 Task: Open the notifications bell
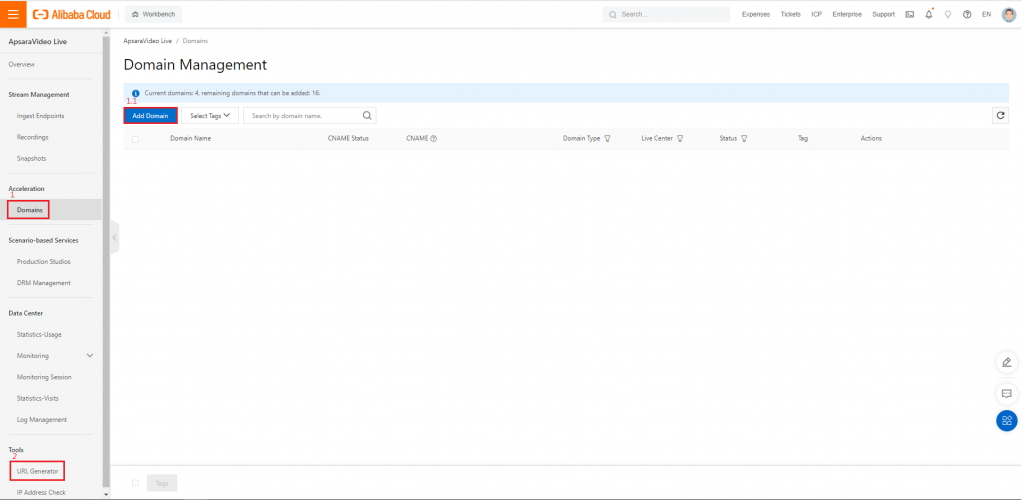pos(929,14)
